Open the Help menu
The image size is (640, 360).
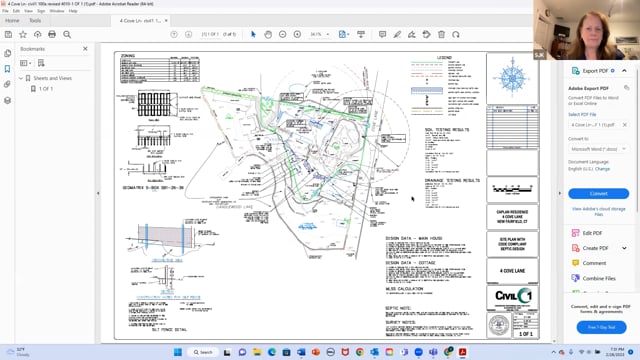tap(73, 11)
